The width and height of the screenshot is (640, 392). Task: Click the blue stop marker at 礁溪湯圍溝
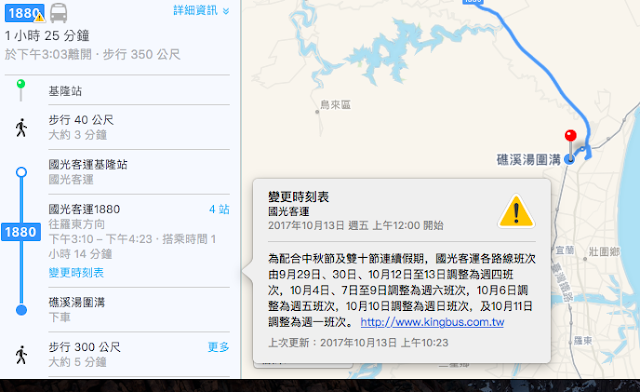click(569, 160)
